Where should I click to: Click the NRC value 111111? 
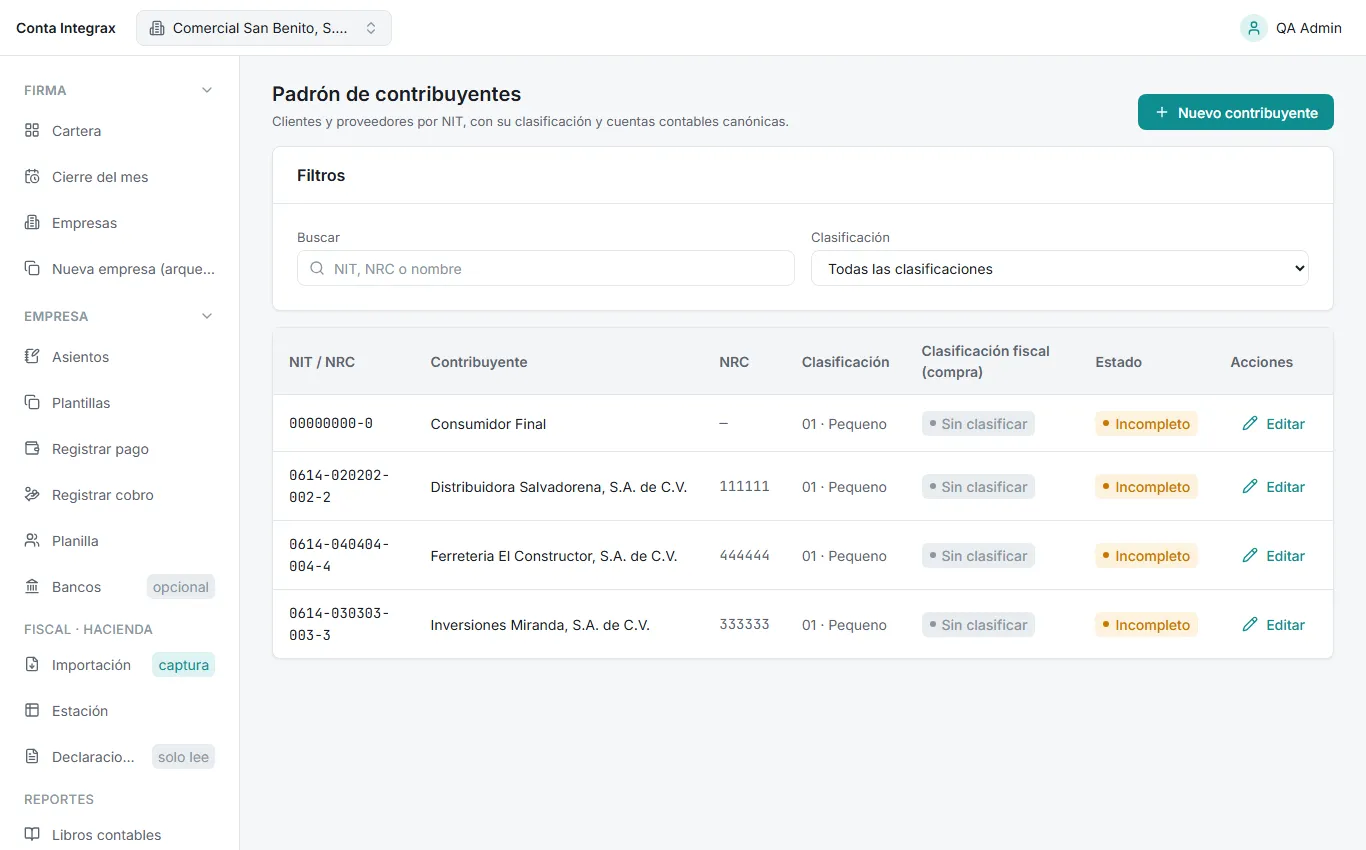(x=745, y=486)
